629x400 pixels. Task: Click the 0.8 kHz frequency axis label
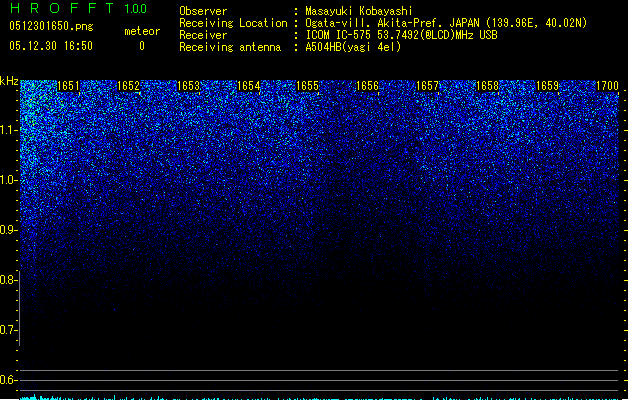click(x=9, y=280)
